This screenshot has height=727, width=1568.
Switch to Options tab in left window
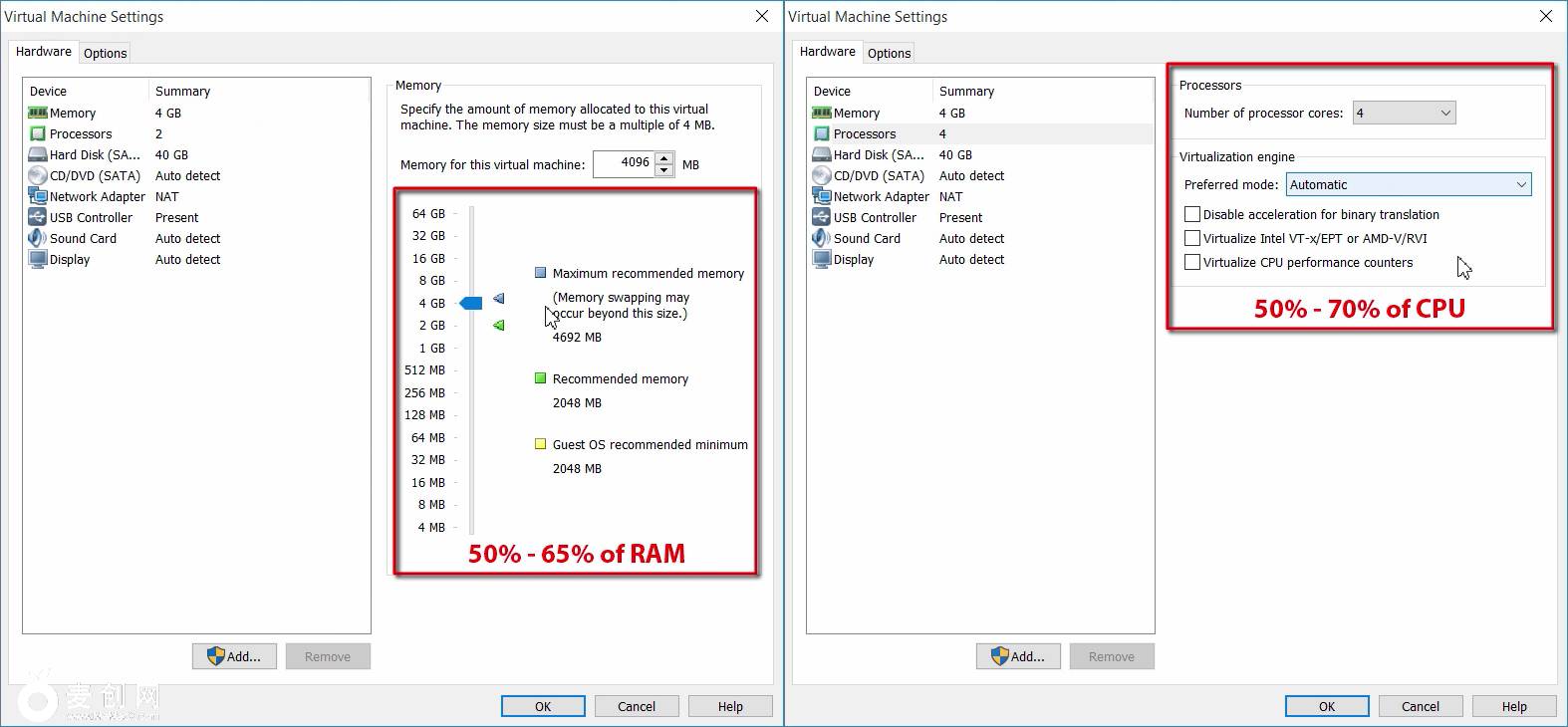click(x=105, y=54)
